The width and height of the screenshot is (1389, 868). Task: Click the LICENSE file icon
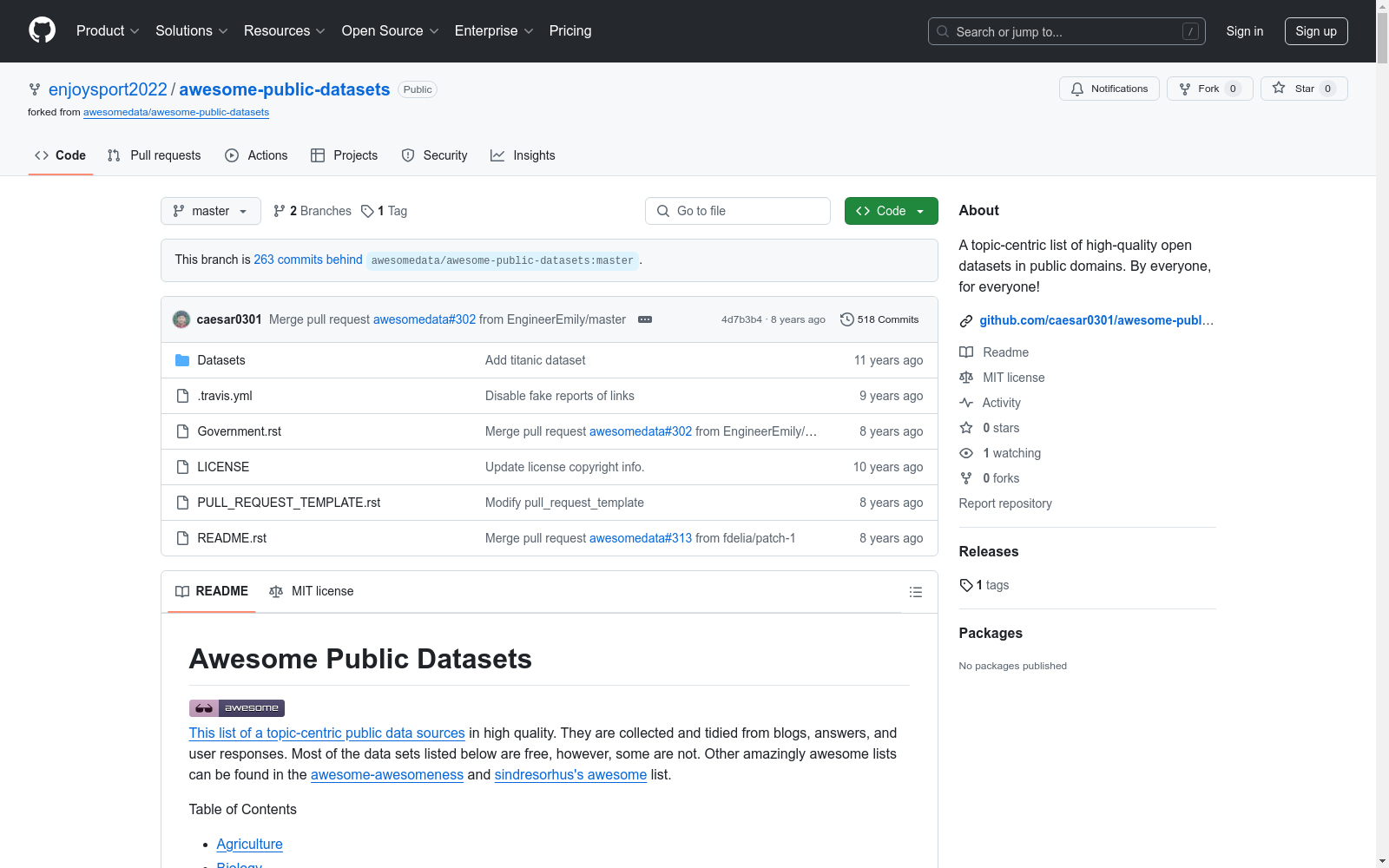(182, 467)
